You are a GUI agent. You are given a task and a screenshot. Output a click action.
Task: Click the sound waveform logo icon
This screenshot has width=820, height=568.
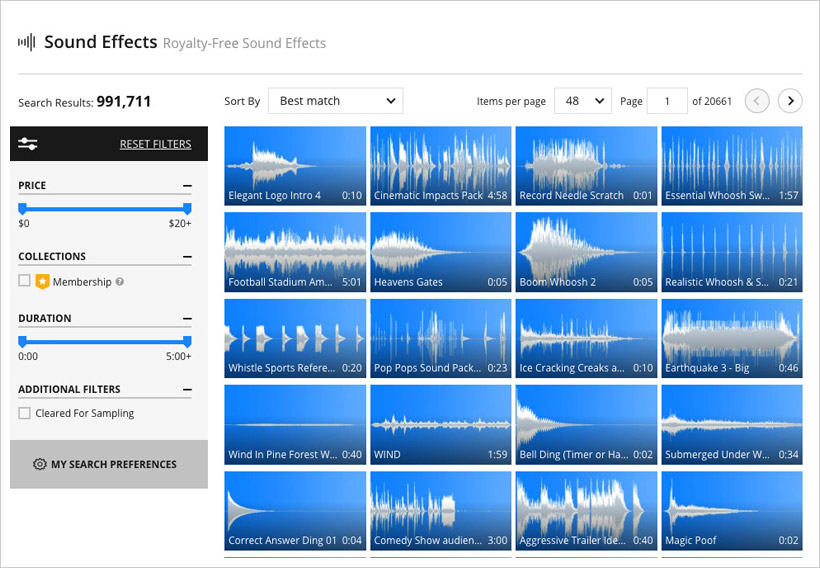[27, 42]
